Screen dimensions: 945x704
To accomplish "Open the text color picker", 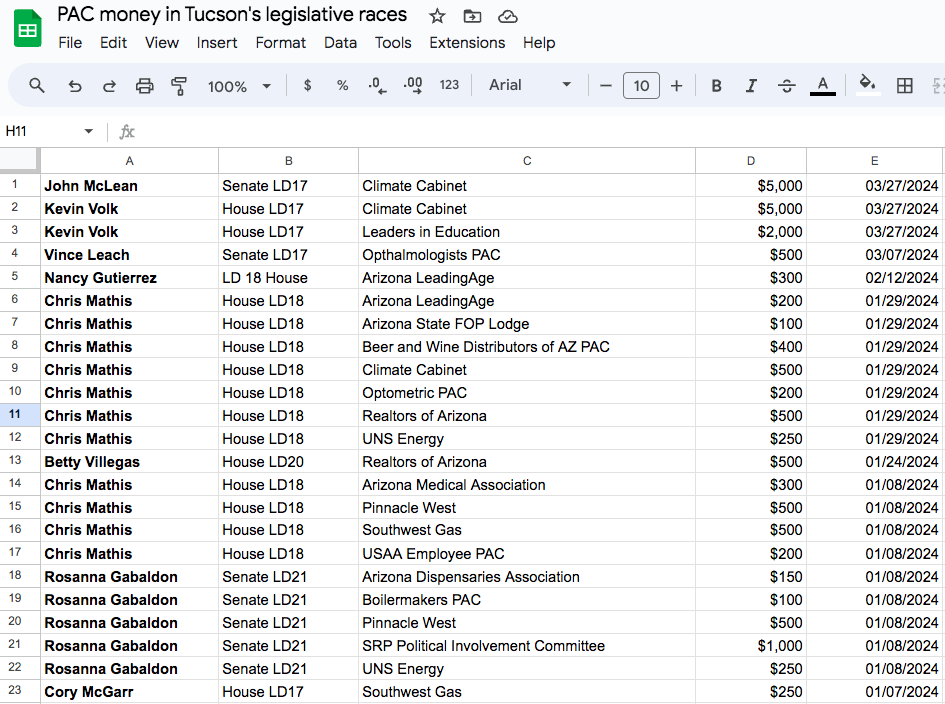I will point(823,86).
